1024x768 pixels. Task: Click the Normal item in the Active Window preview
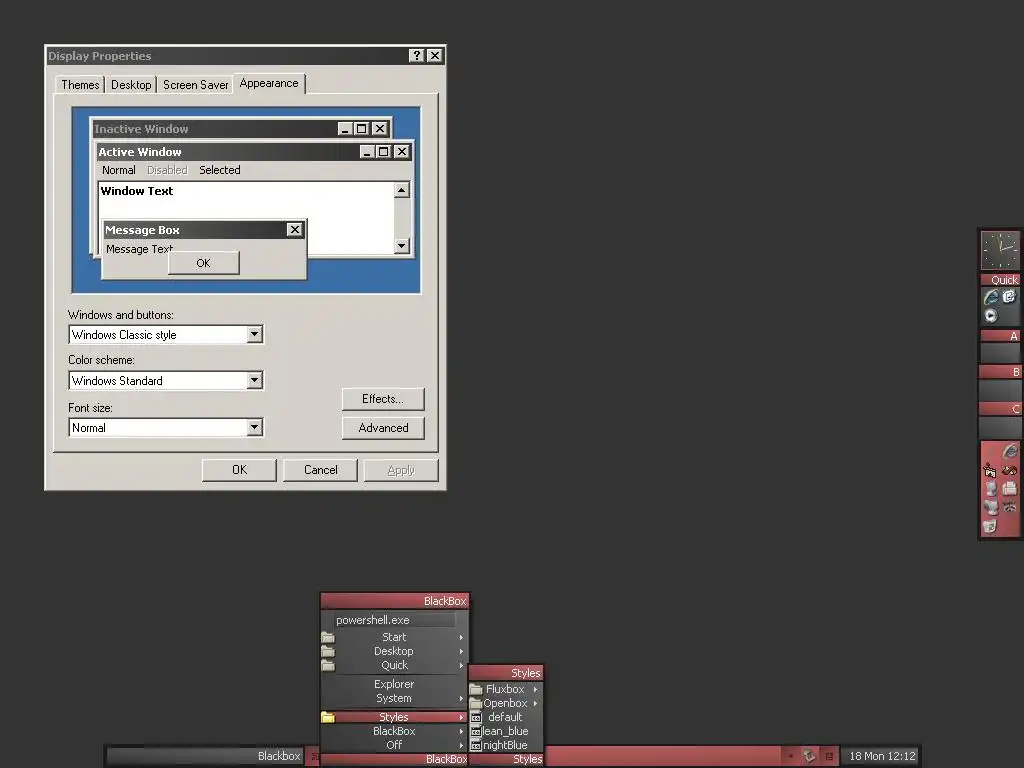coord(118,170)
